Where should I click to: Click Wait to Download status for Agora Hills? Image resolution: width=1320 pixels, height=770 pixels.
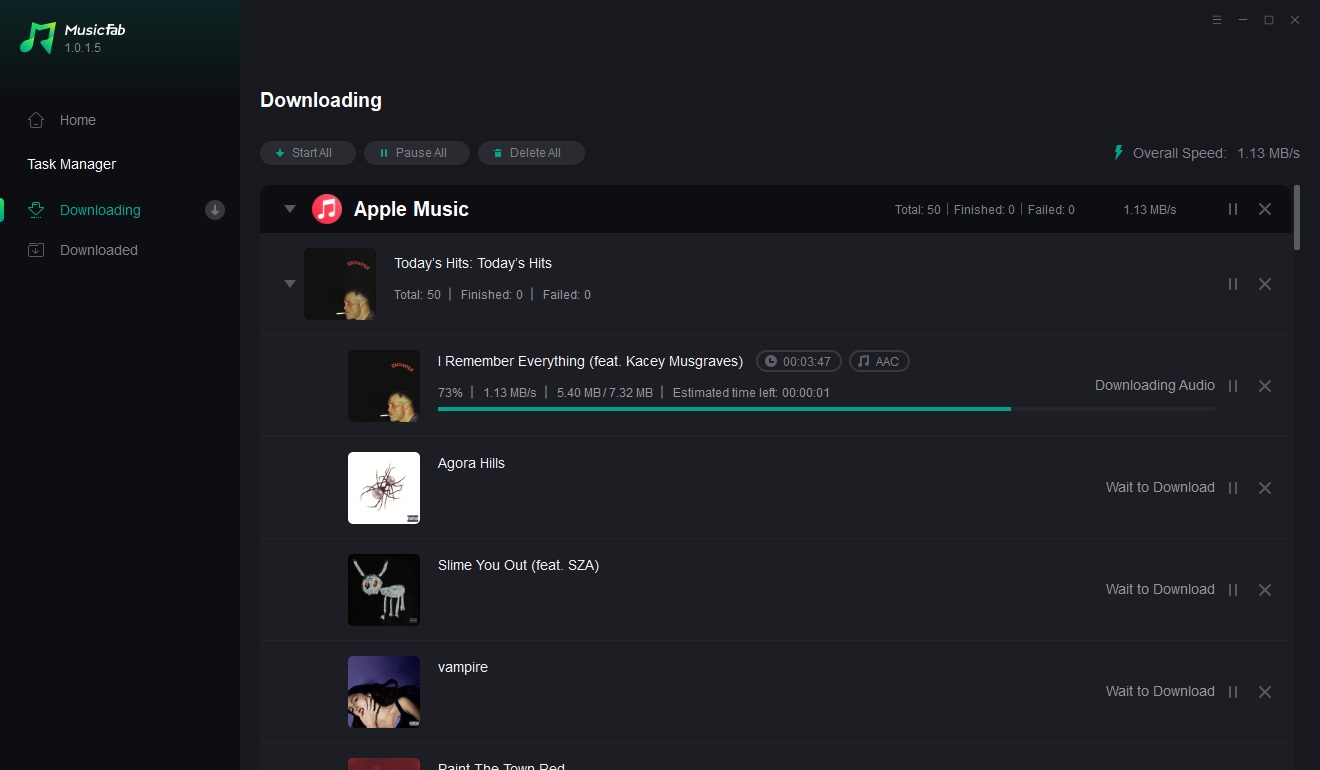[x=1160, y=487]
